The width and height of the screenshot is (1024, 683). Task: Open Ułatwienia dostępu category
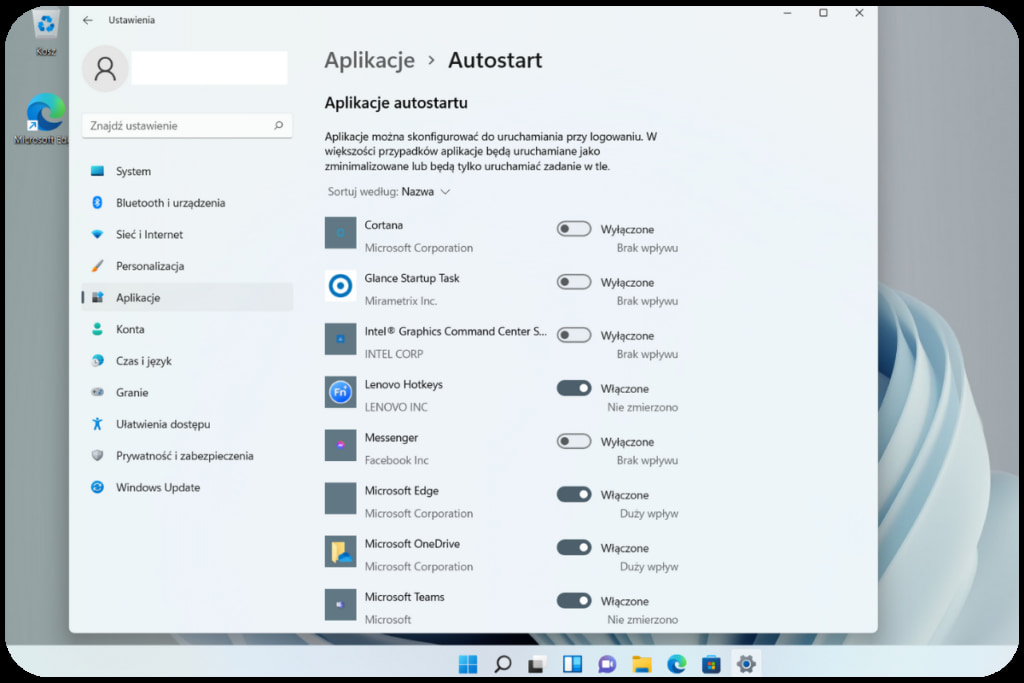click(187, 424)
